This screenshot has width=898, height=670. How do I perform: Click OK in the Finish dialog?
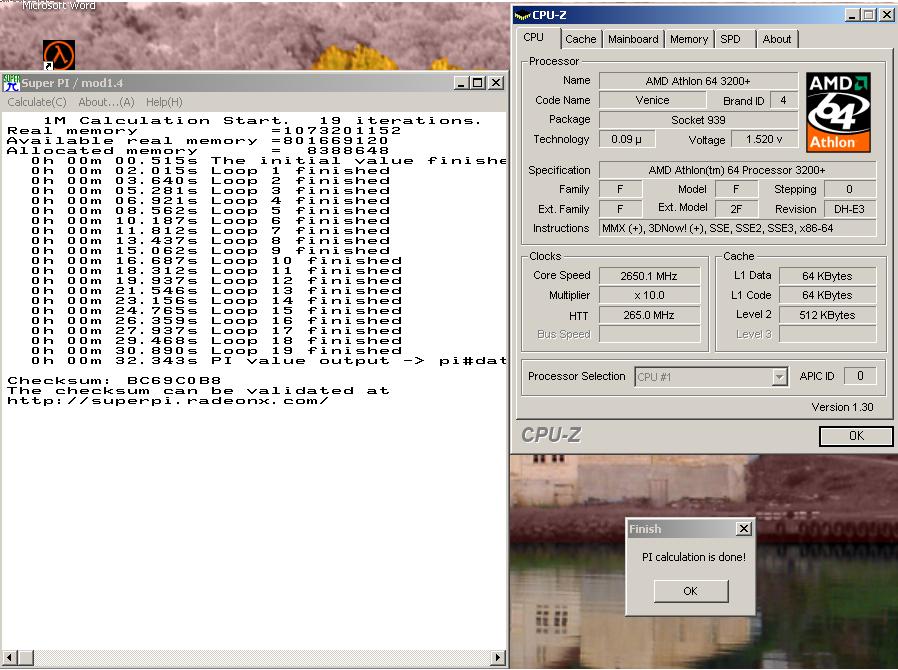691,591
